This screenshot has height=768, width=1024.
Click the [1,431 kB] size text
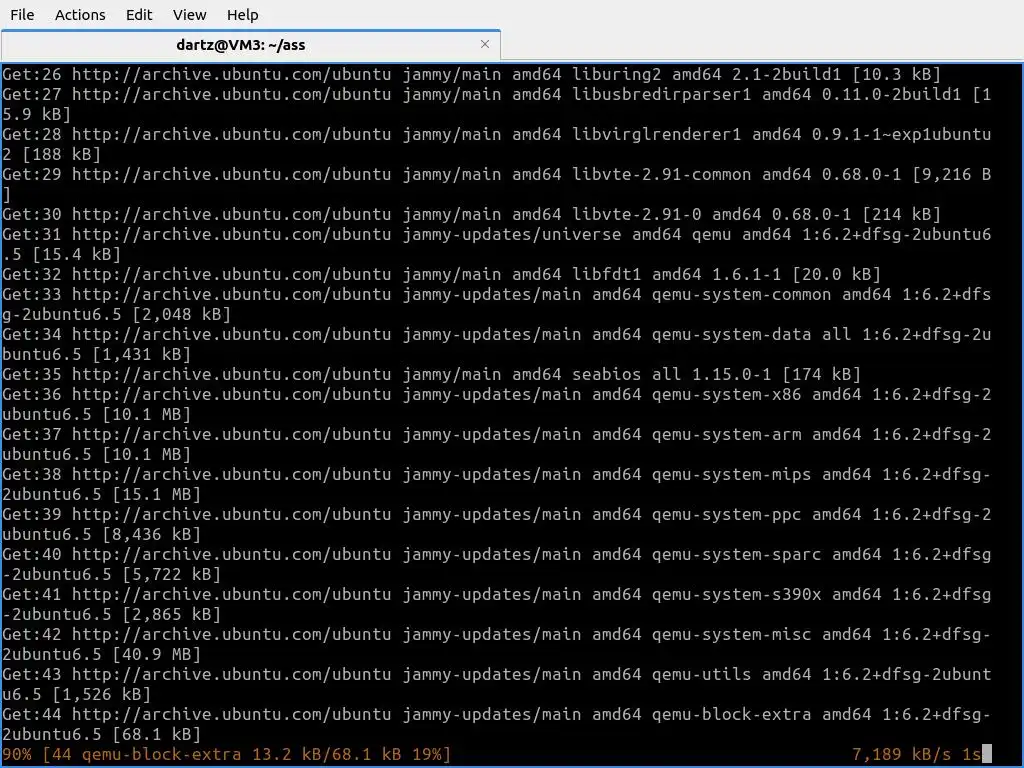[141, 354]
